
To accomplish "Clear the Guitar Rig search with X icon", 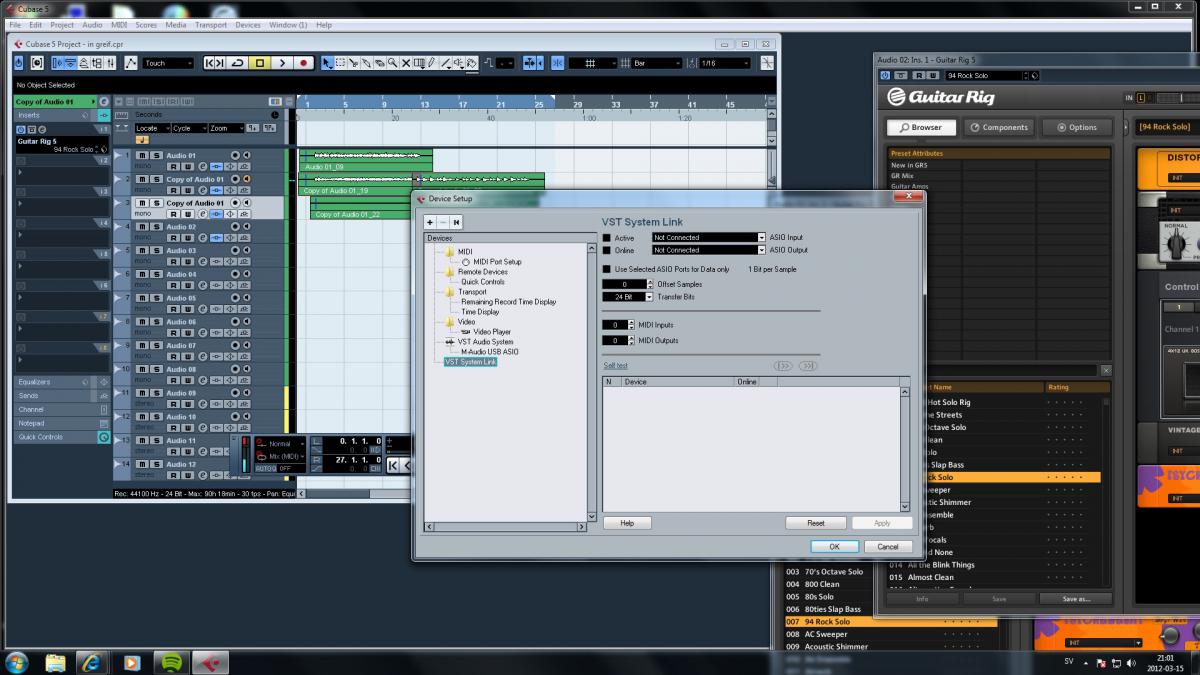I will (x=1105, y=370).
